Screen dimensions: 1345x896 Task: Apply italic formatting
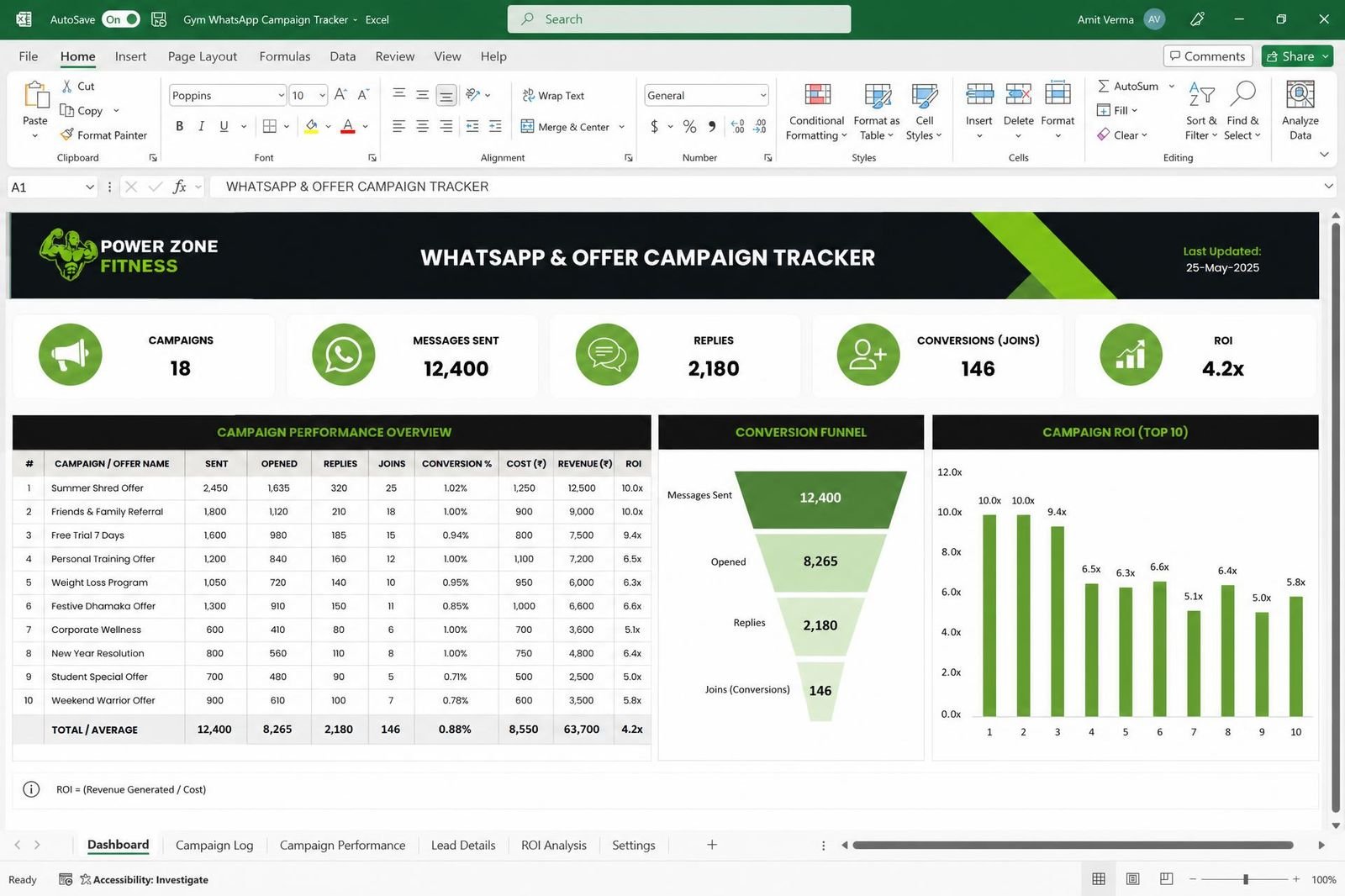201,126
